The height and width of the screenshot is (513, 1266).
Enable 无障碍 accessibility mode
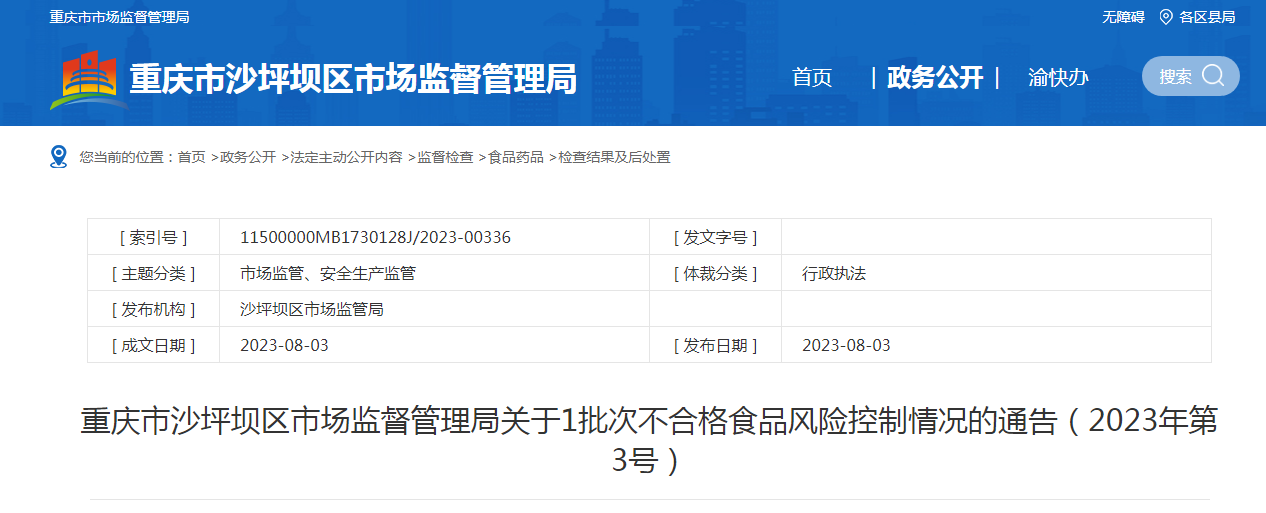click(1123, 17)
